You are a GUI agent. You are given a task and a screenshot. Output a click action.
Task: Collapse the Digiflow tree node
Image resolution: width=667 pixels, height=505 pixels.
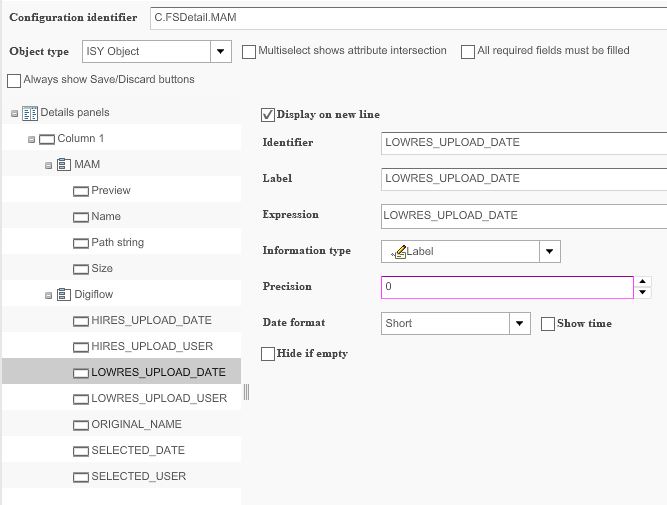tap(49, 295)
